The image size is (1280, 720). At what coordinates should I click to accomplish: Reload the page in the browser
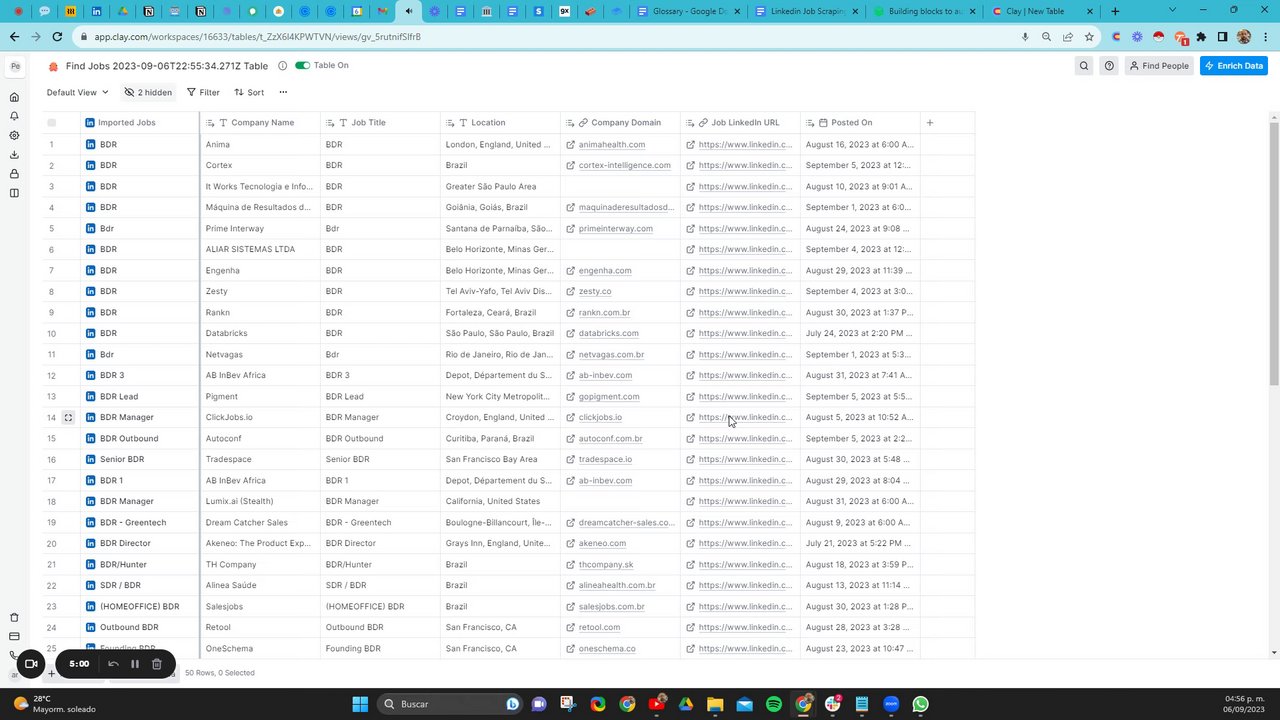pyautogui.click(x=57, y=37)
